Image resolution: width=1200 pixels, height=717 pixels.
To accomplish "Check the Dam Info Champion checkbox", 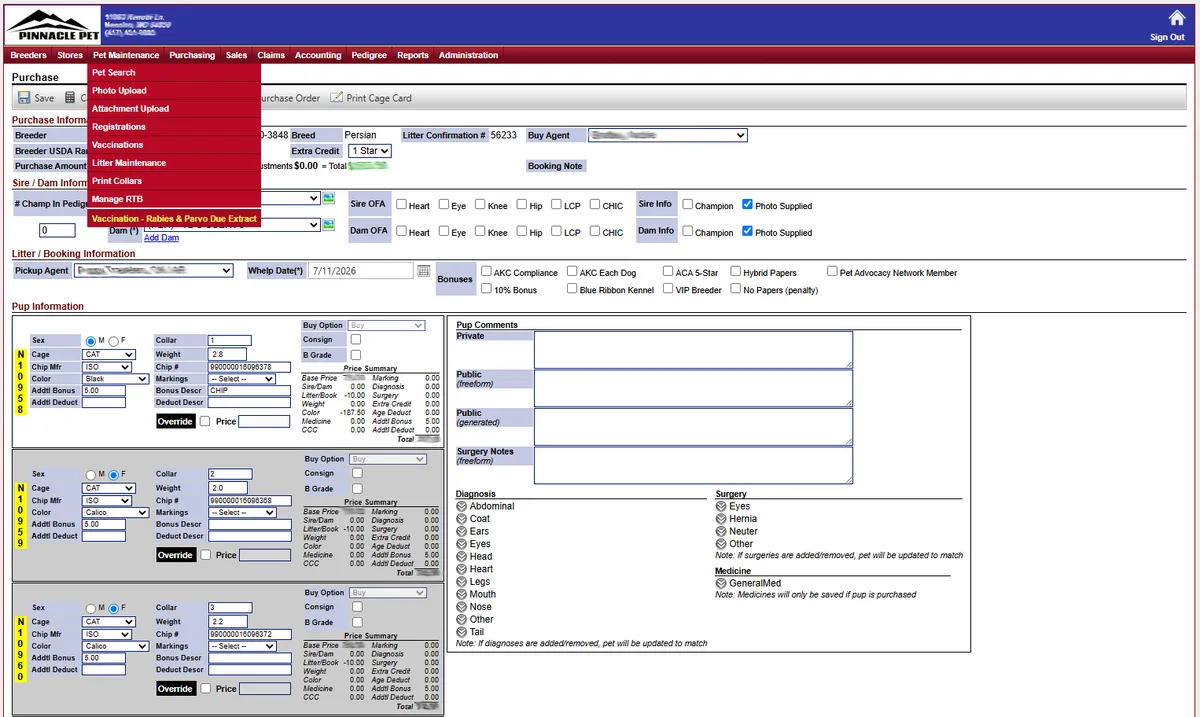I will click(687, 231).
